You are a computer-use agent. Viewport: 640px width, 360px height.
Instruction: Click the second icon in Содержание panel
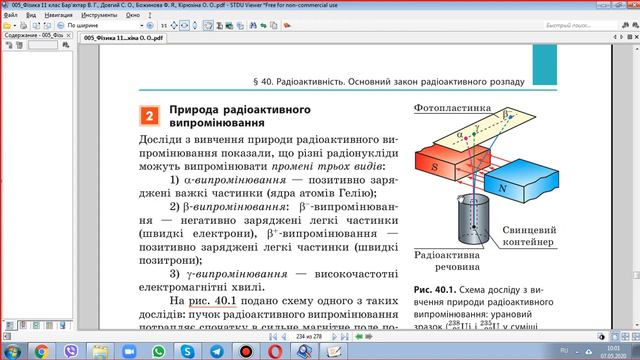19,45
